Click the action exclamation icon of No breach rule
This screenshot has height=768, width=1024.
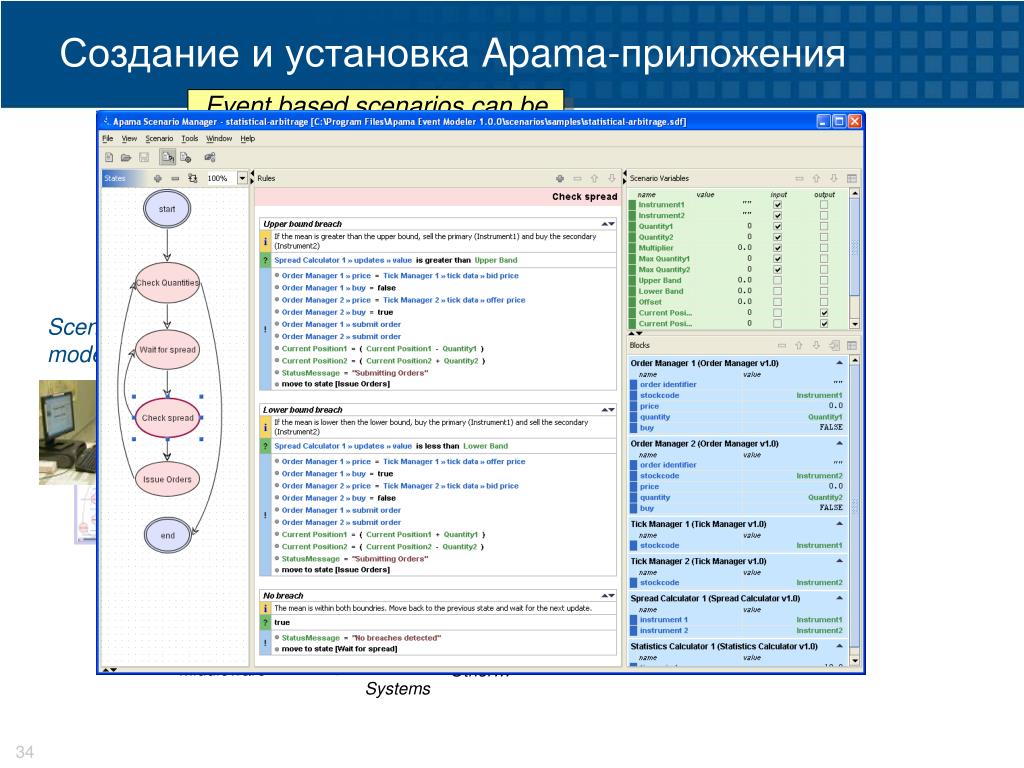[x=265, y=643]
